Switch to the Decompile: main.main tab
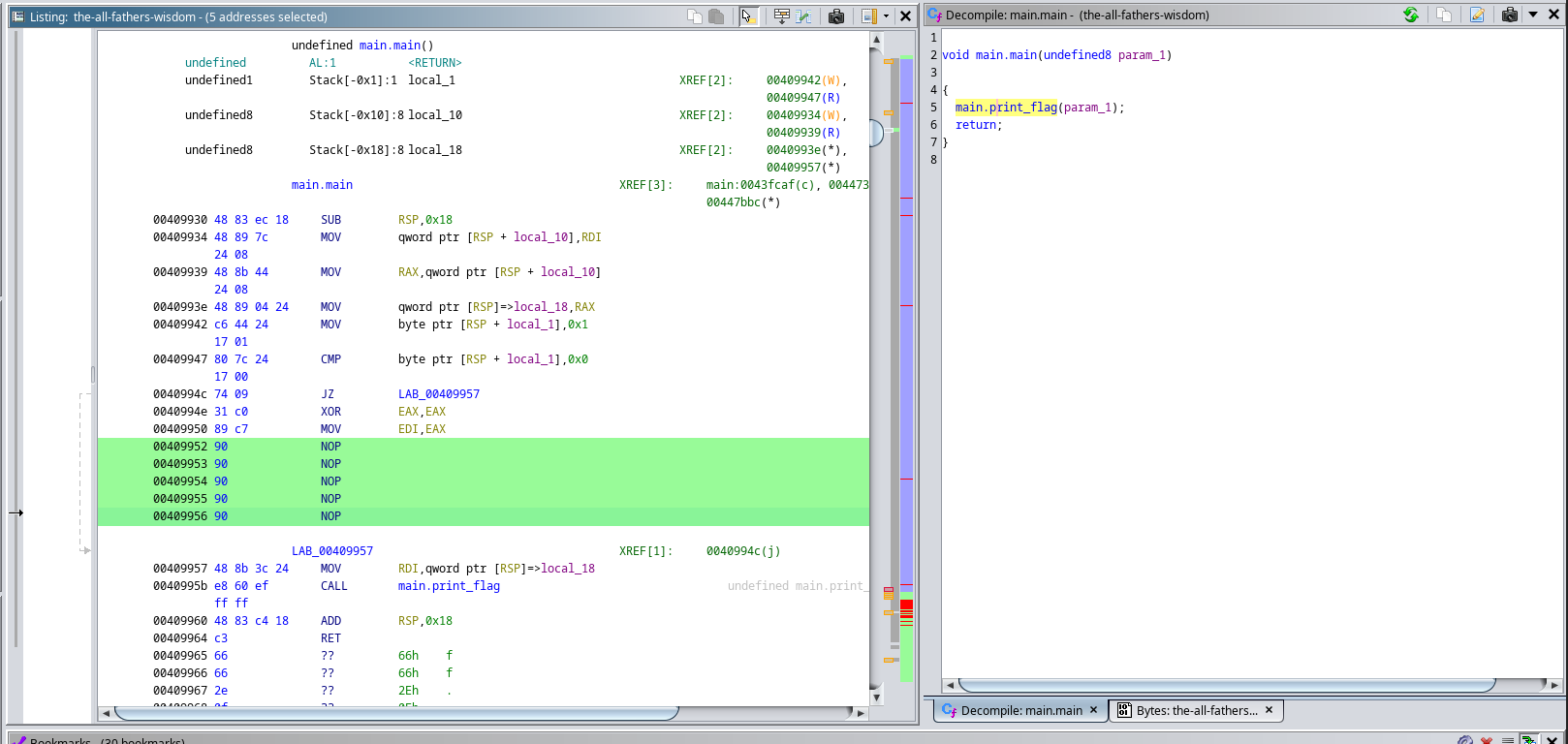The image size is (1568, 744). tap(1021, 710)
